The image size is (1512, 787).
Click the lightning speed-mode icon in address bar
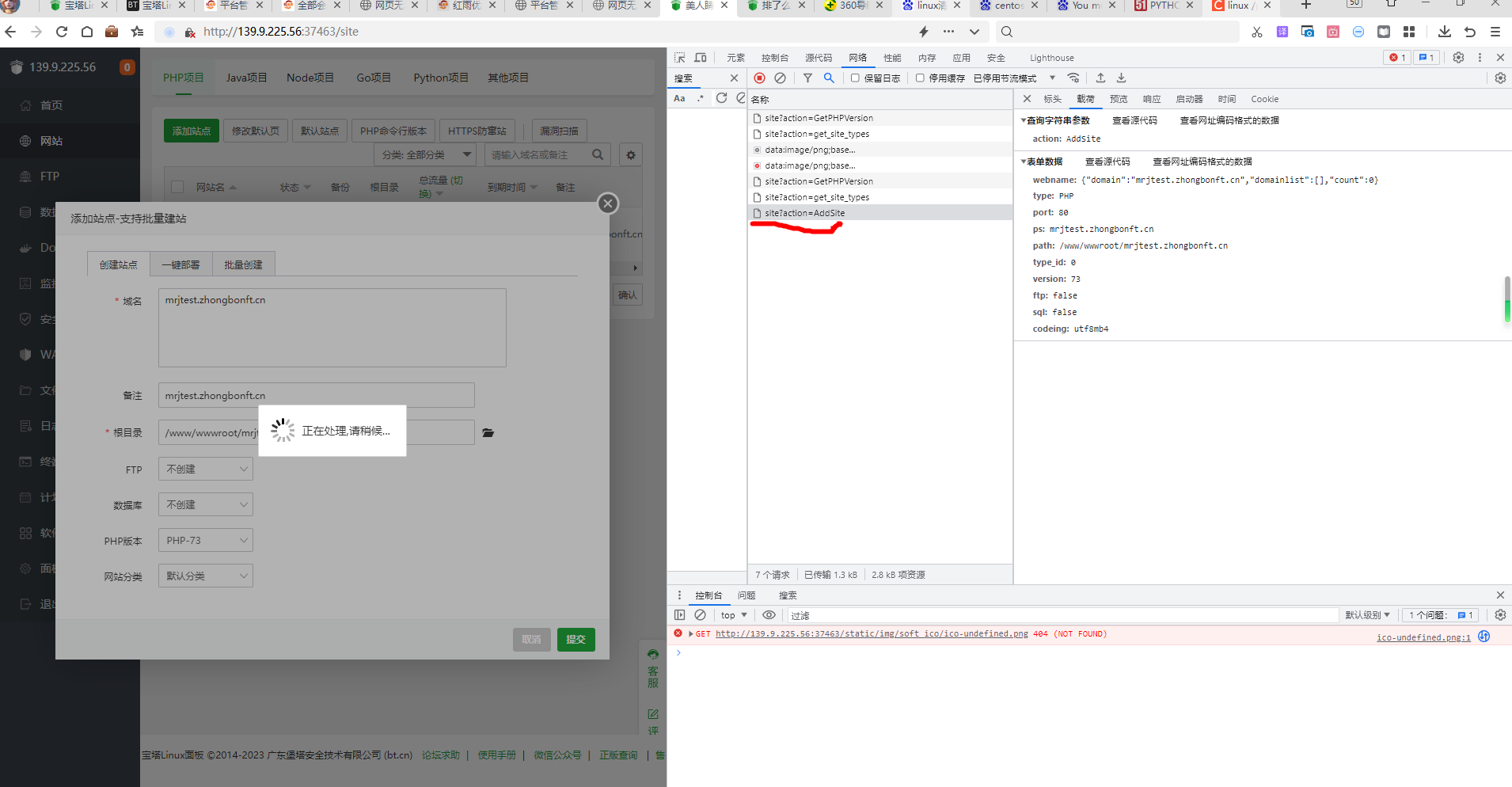tap(924, 32)
